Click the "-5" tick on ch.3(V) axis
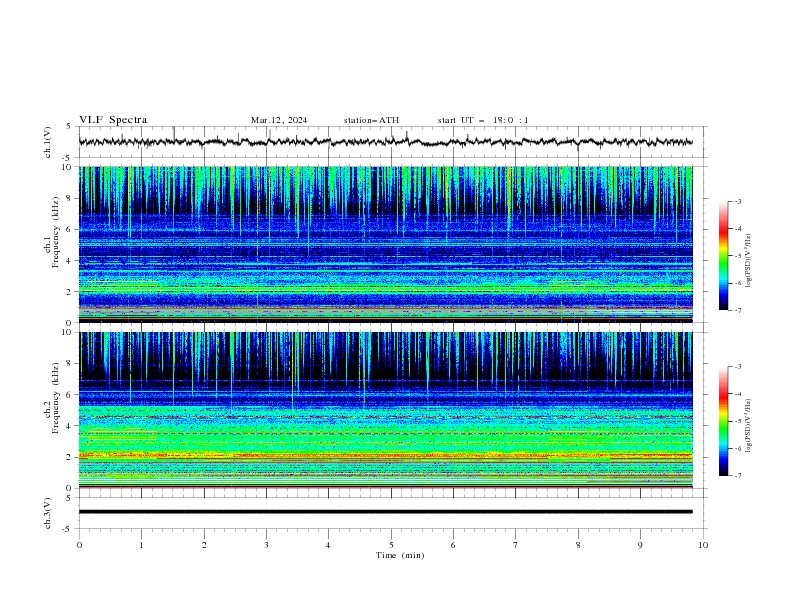The image size is (792, 612). click(x=68, y=529)
